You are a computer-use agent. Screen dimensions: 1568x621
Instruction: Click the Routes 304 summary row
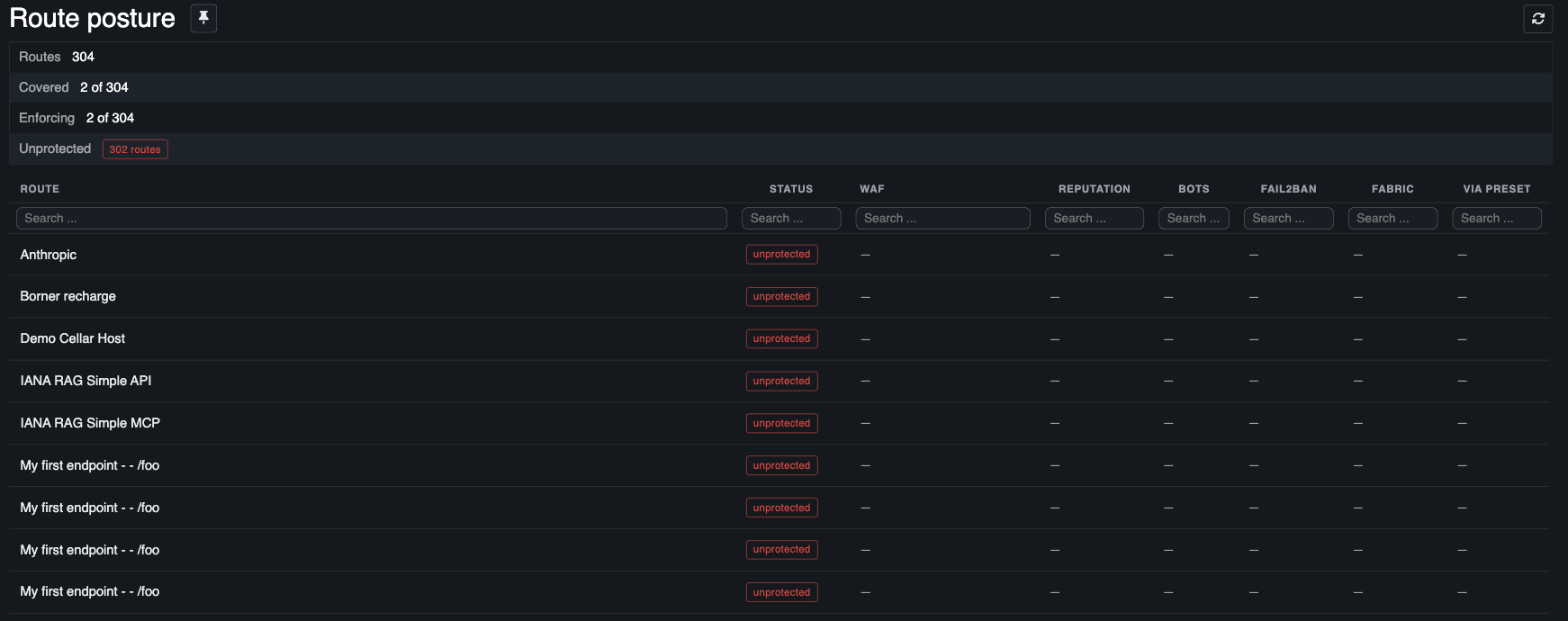[x=781, y=57]
